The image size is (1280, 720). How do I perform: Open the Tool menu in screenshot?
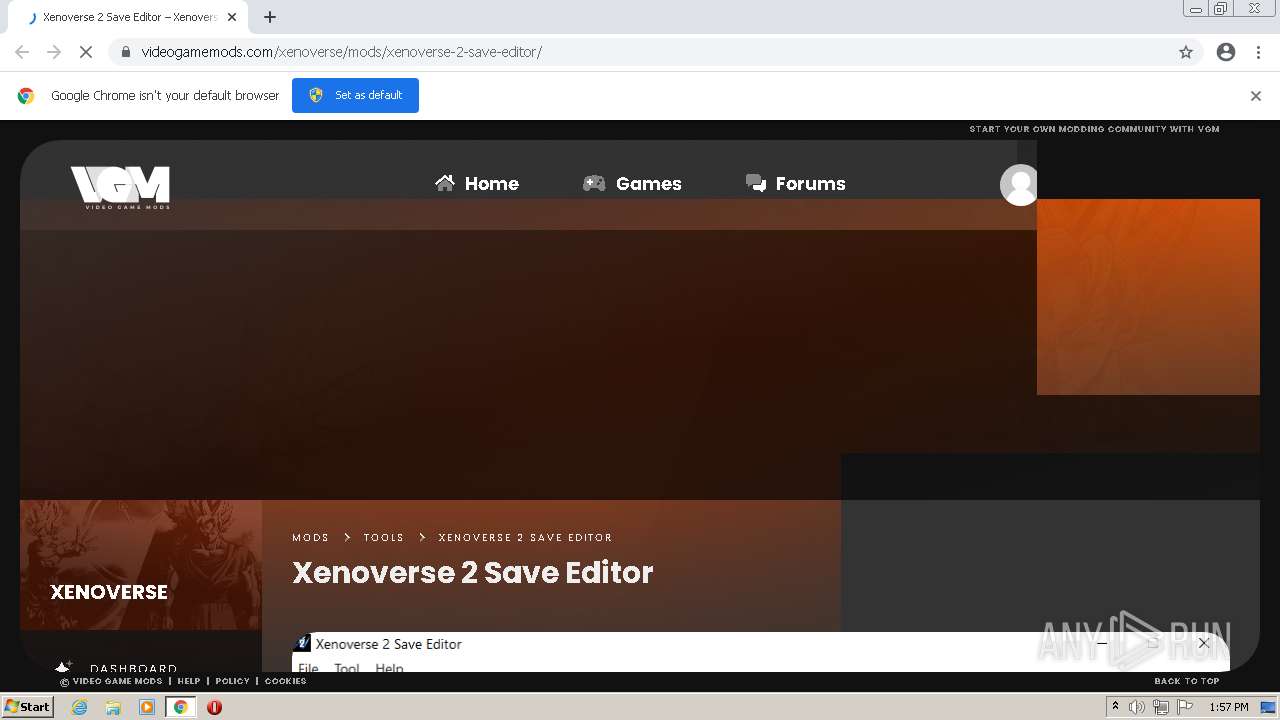click(x=346, y=667)
